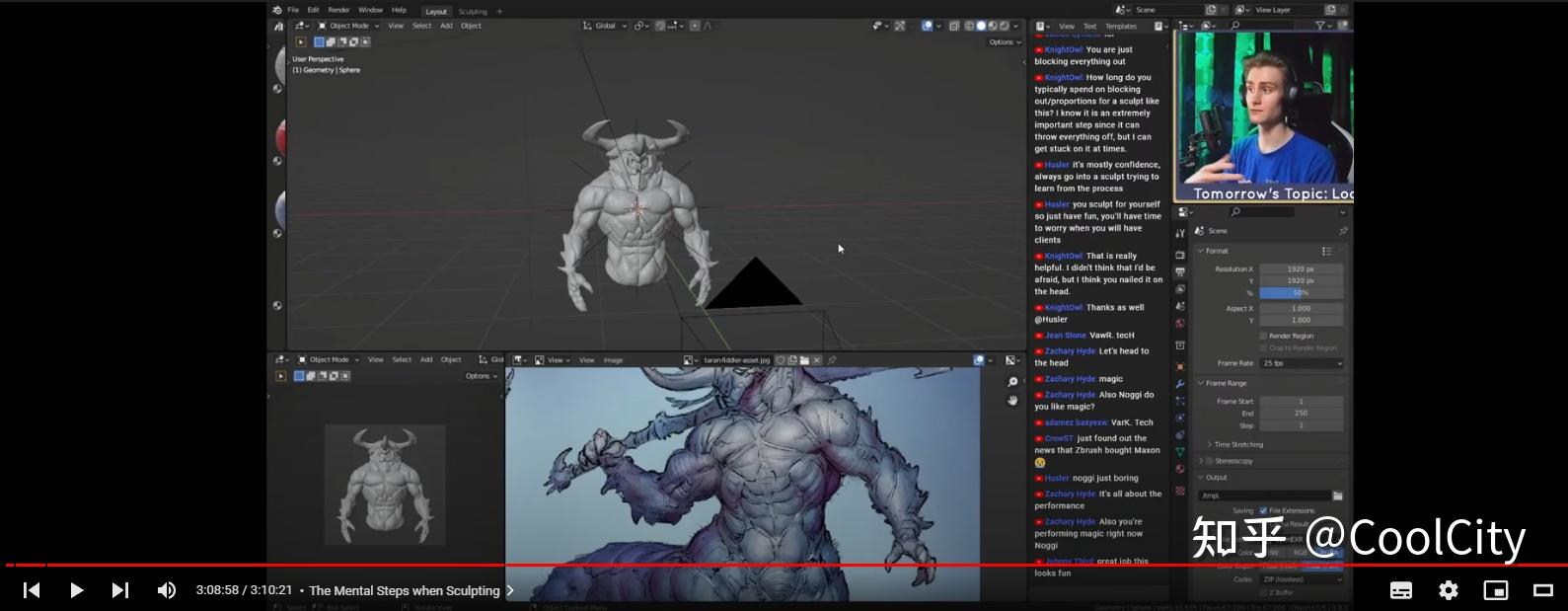Choose the blue set-selection mode icon
Viewport: 1568px width, 611px height.
319,42
